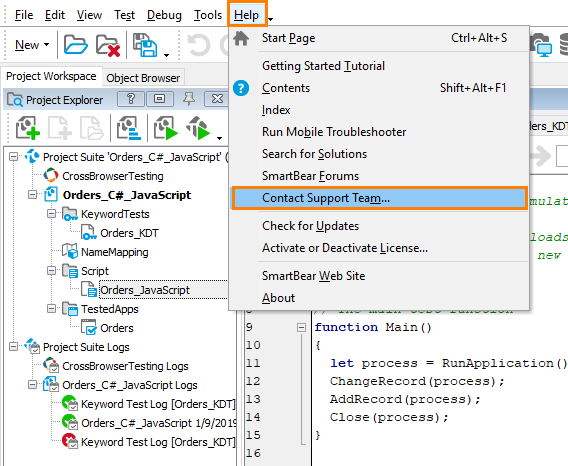Click the Project Explorer help question button

[x=130, y=99]
